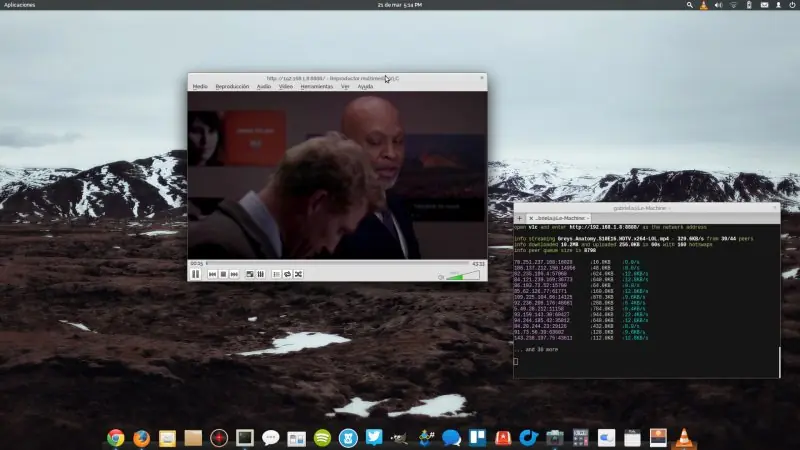
Task: Open the power session menu
Action: pos(792,5)
